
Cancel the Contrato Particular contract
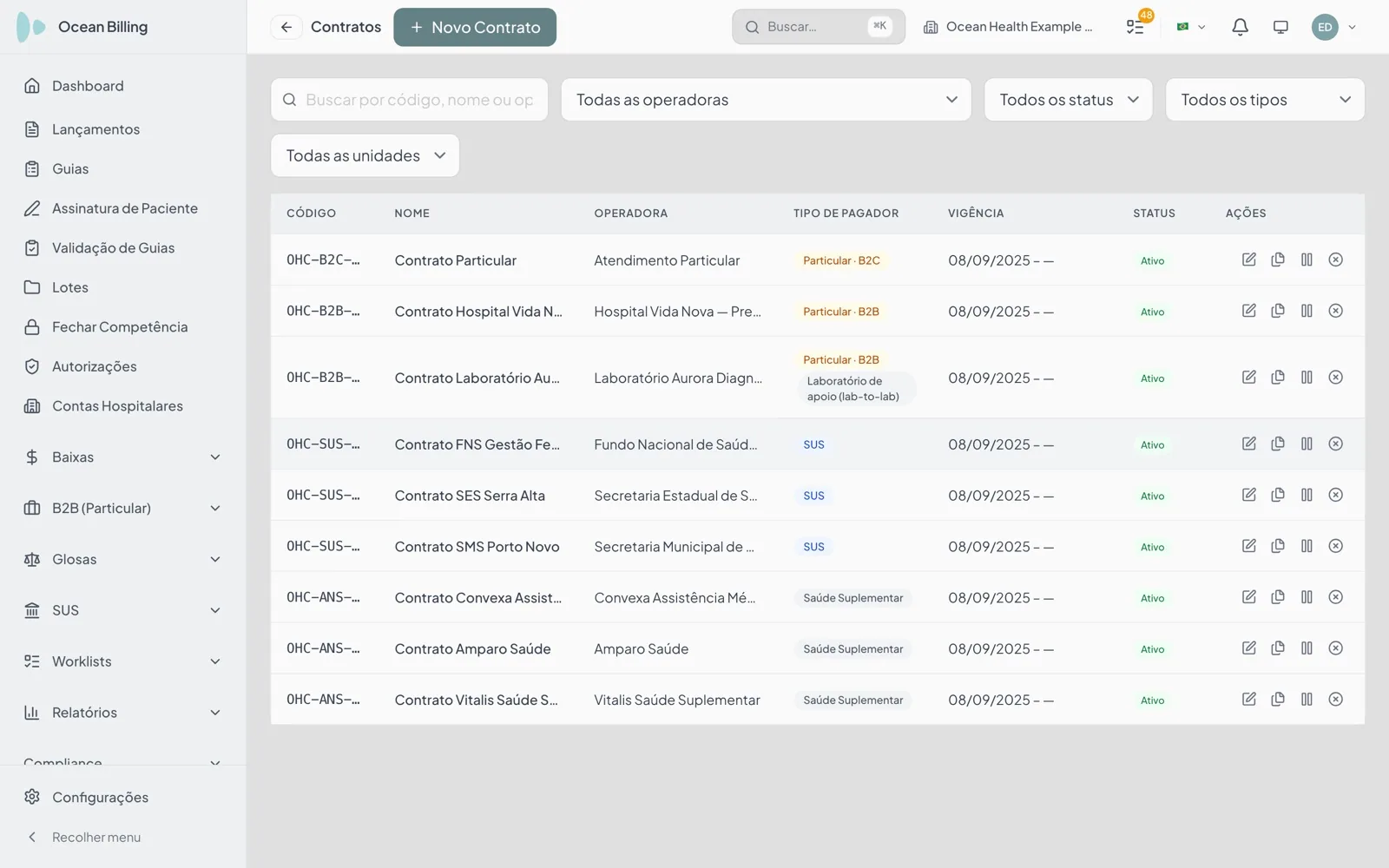(x=1335, y=260)
